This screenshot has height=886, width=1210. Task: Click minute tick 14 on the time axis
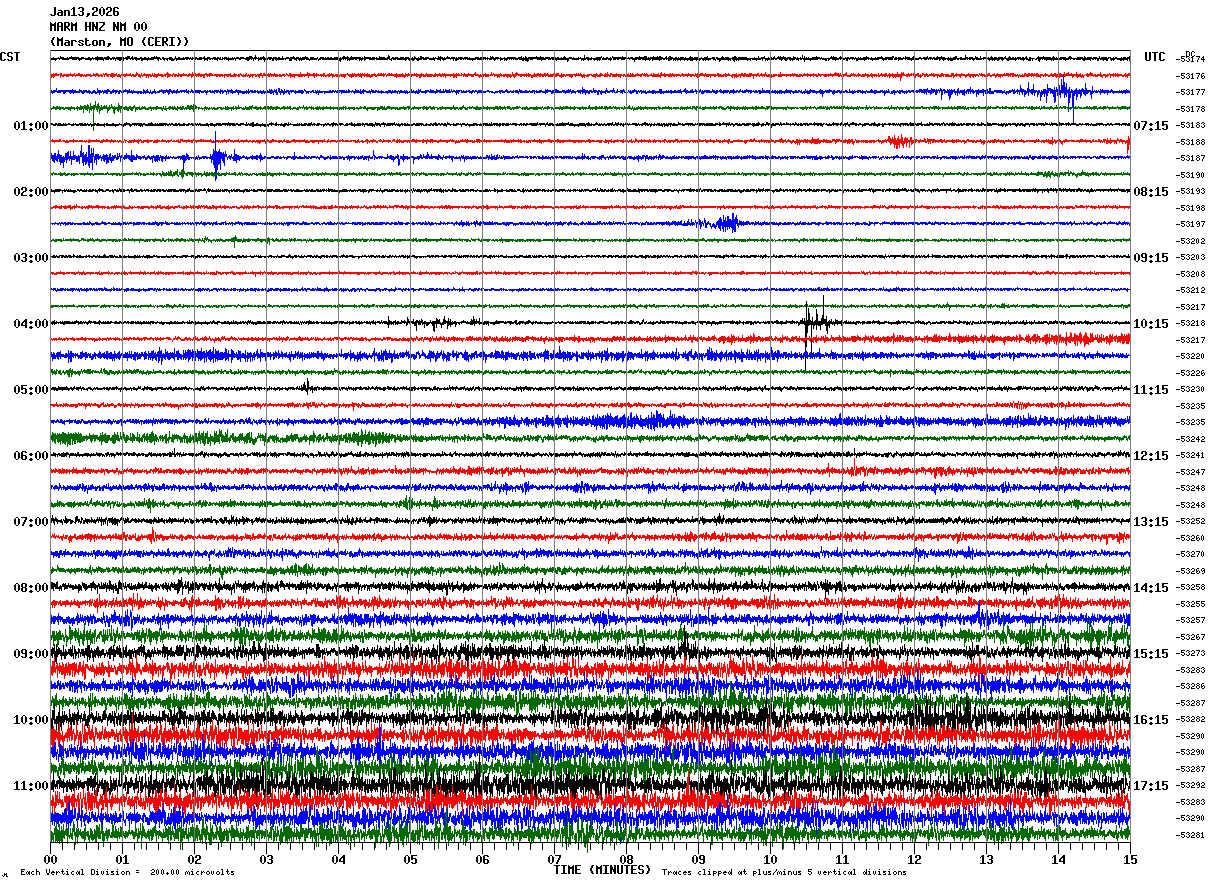[1058, 859]
